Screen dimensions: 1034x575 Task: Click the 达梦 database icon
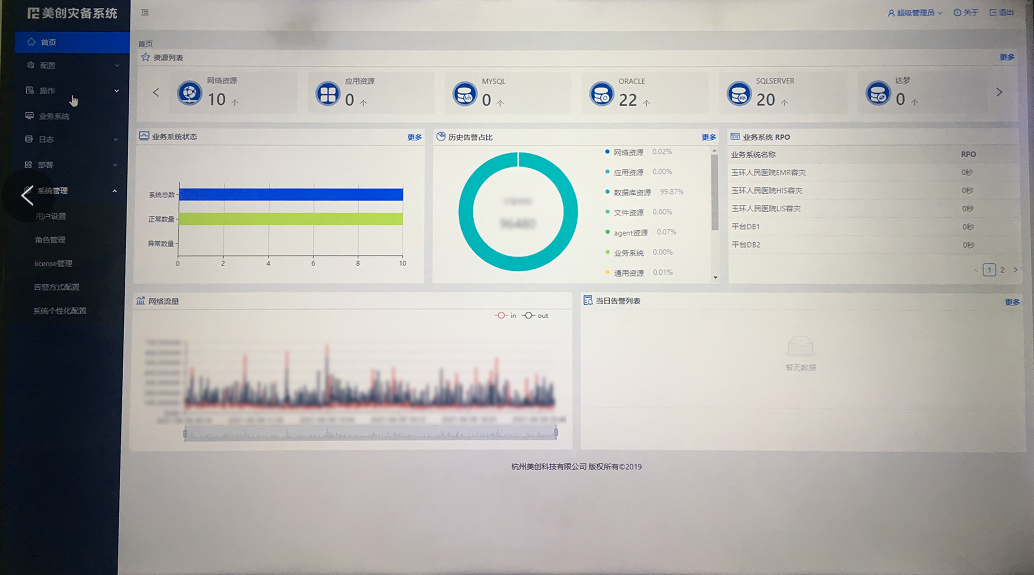coord(877,94)
